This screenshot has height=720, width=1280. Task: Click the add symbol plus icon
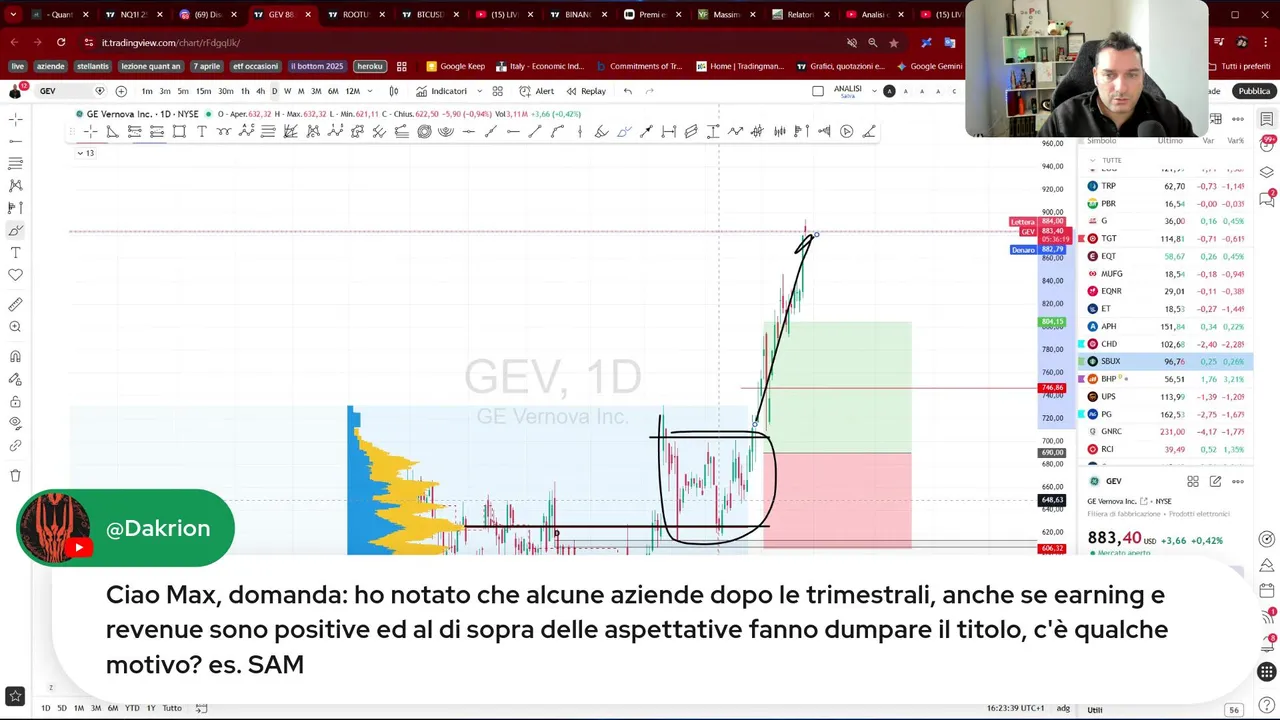pos(121,91)
